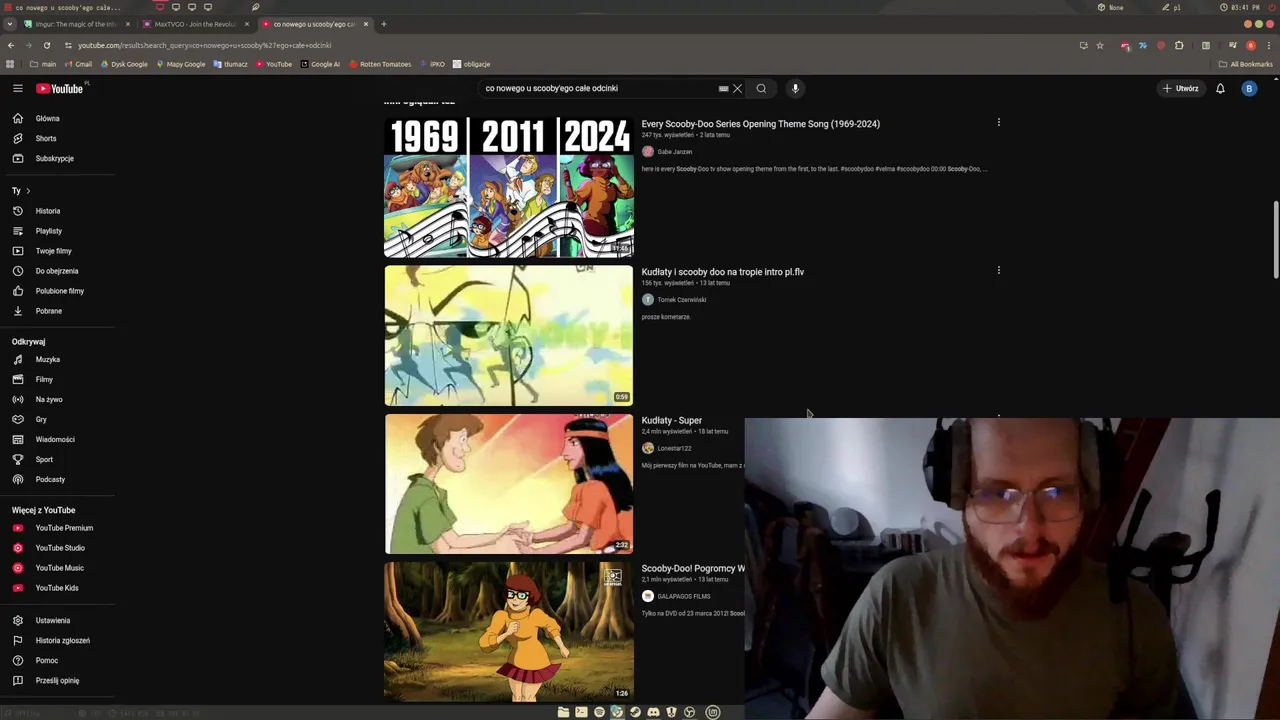Open the on-screen keyboard icon in search

pyautogui.click(x=723, y=88)
